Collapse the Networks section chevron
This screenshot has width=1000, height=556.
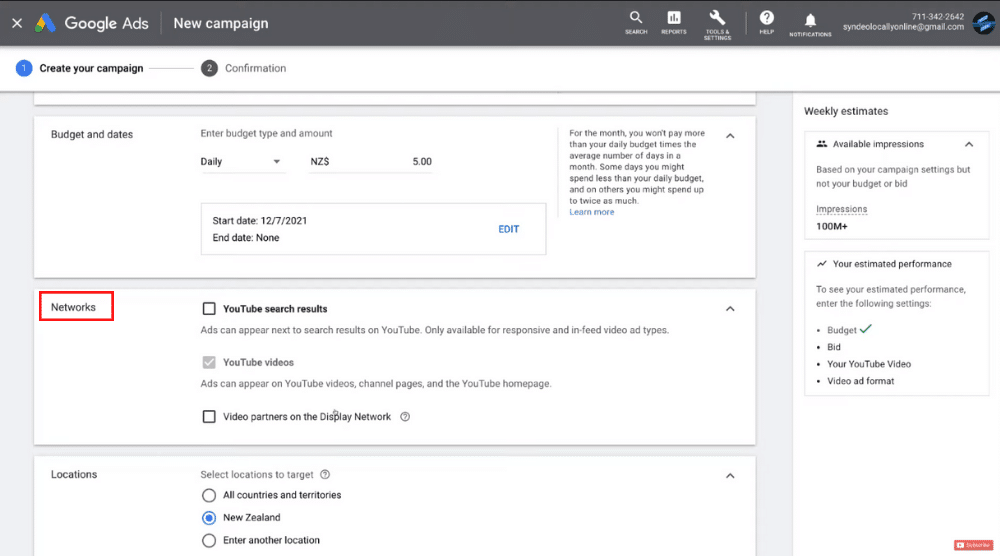coord(730,309)
